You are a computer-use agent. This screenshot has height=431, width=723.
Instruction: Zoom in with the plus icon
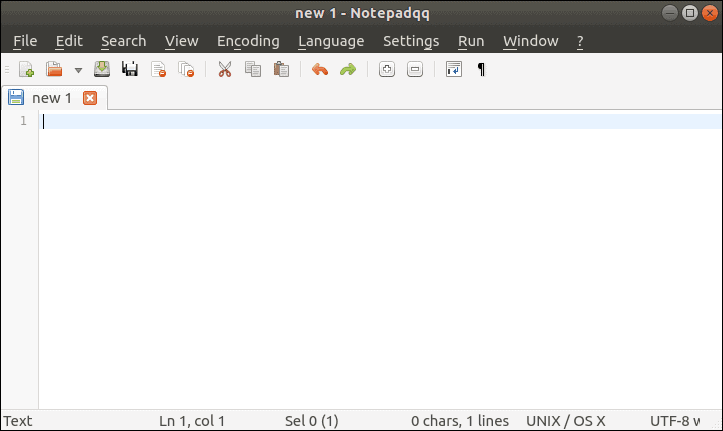tap(387, 69)
